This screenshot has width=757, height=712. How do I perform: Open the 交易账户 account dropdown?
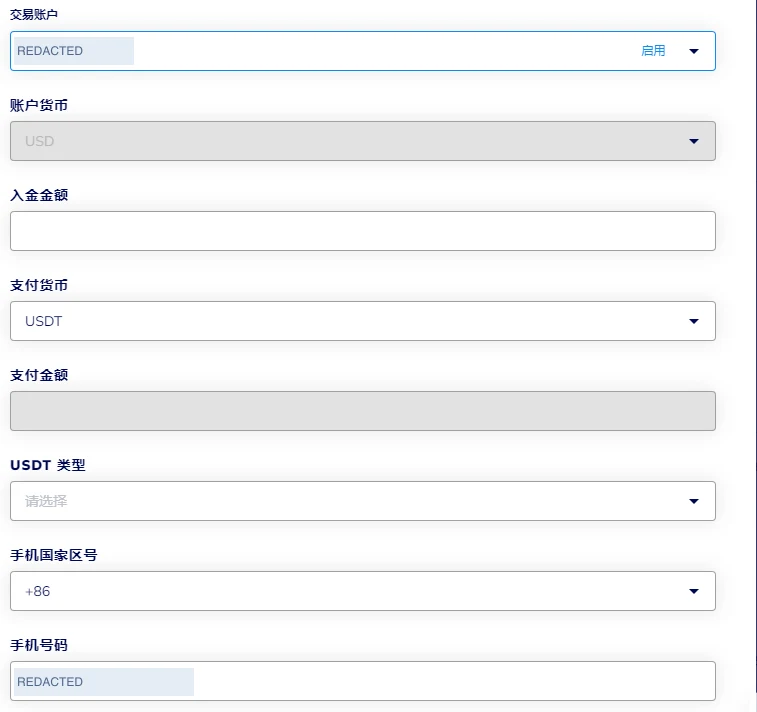[x=363, y=51]
